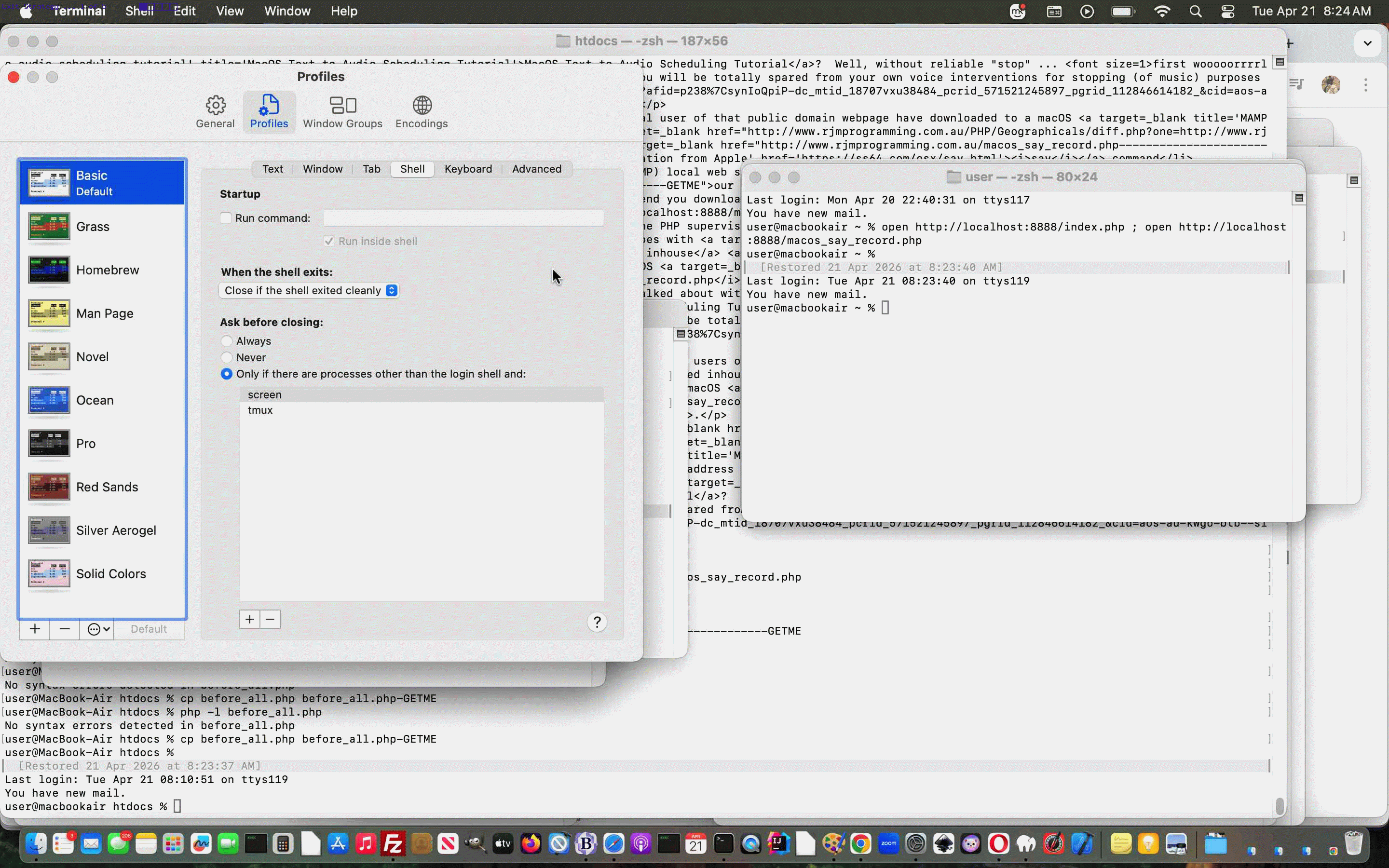Open the Shell menu

click(x=139, y=11)
